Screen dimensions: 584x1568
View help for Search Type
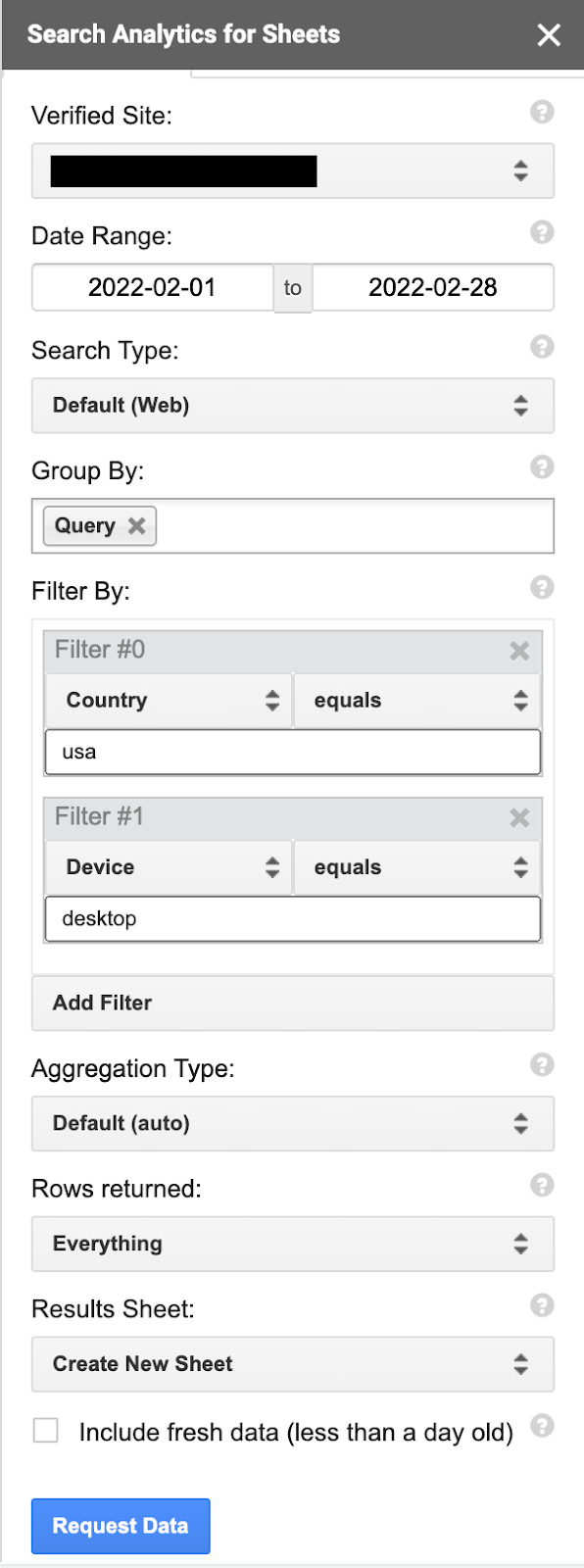tap(541, 348)
